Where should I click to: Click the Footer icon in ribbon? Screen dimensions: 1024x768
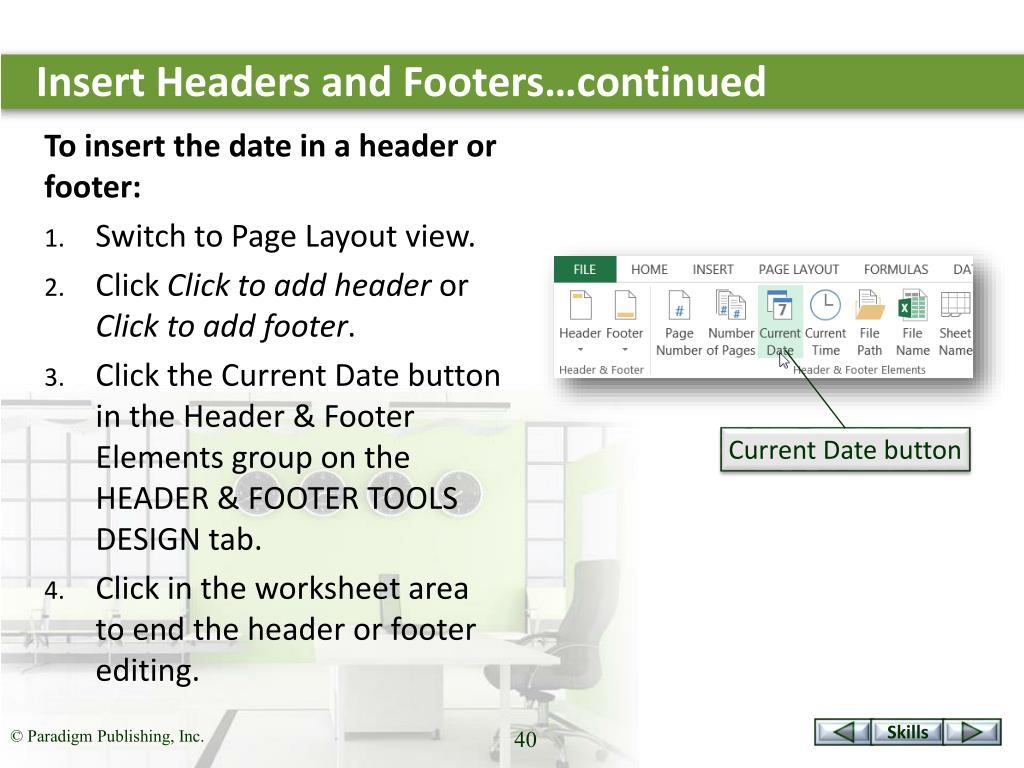pyautogui.click(x=624, y=305)
